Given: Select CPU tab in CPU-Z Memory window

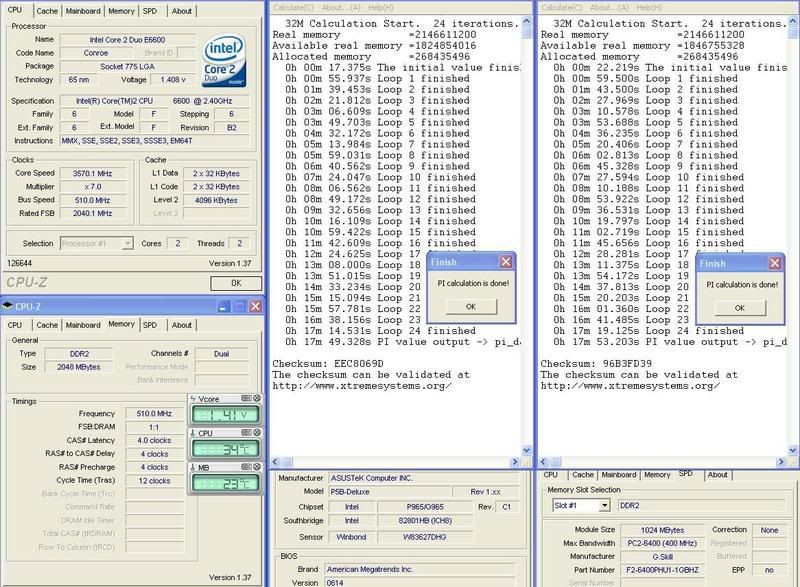Looking at the screenshot, I should click(15, 325).
